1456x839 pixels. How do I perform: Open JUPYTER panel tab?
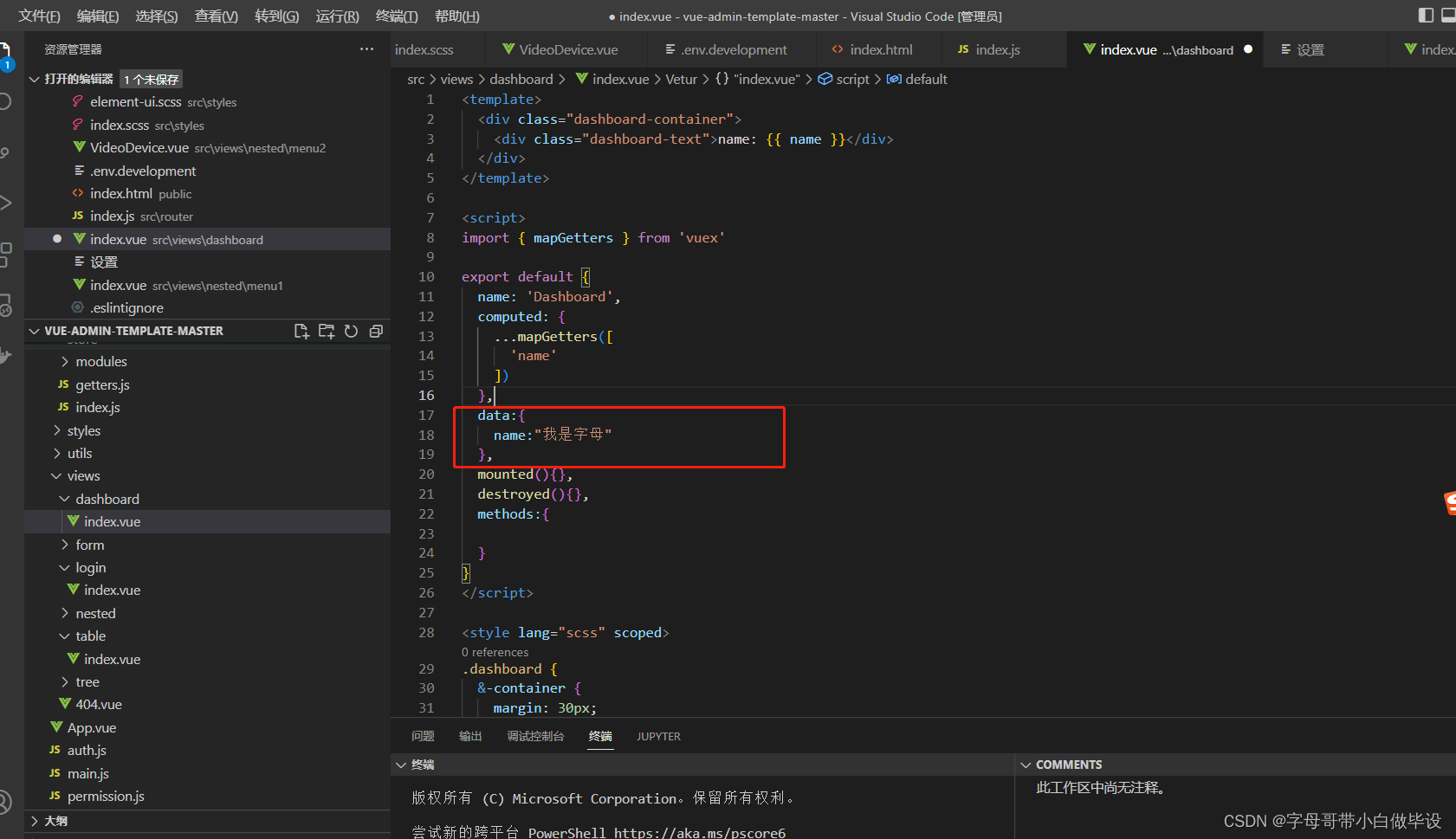pyautogui.click(x=658, y=736)
